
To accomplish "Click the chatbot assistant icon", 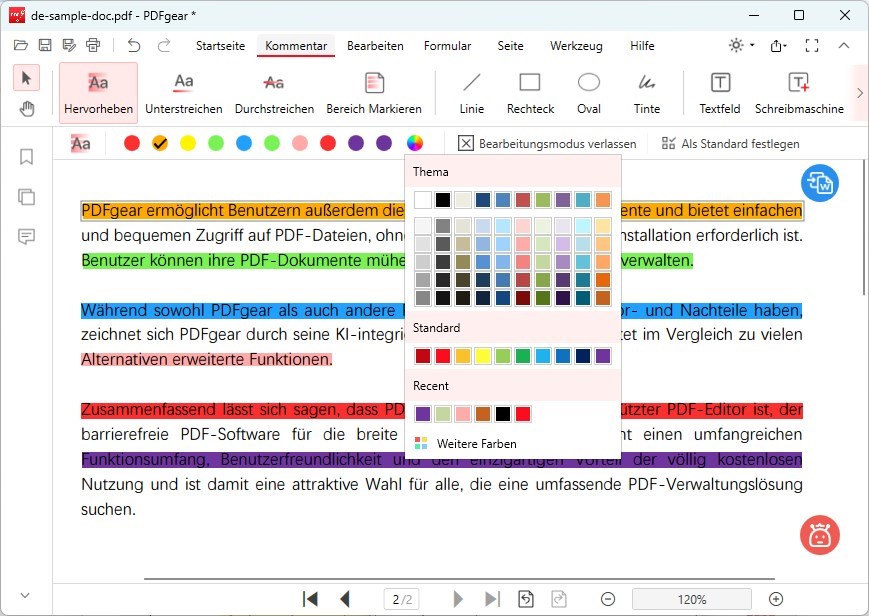I will (x=819, y=535).
